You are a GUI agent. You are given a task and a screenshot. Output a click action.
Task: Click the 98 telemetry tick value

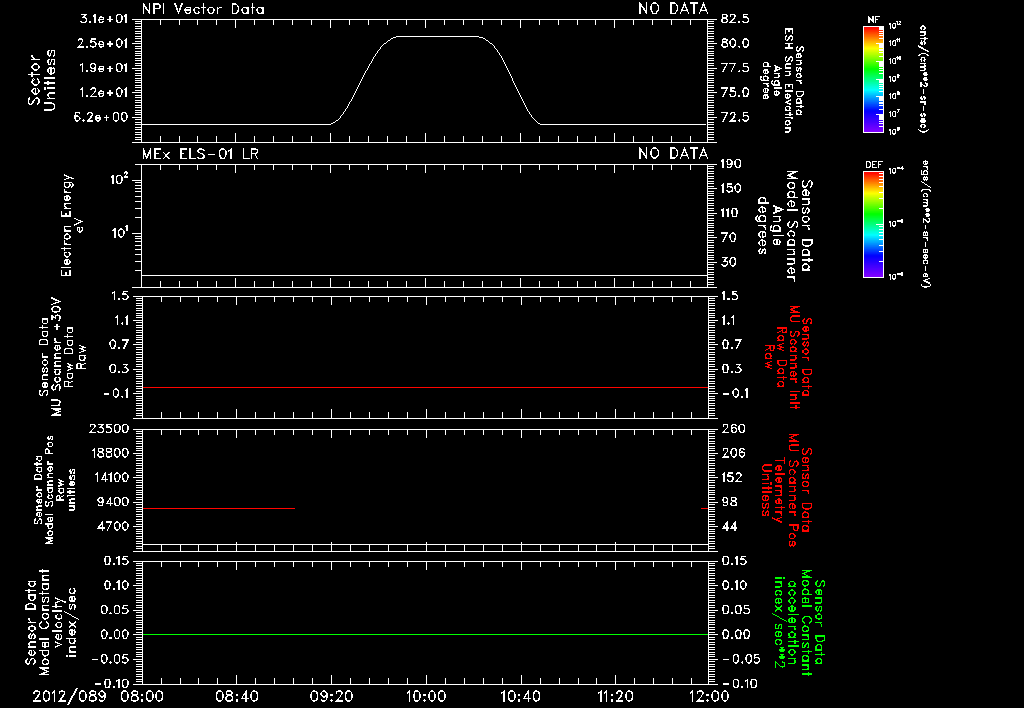click(729, 502)
